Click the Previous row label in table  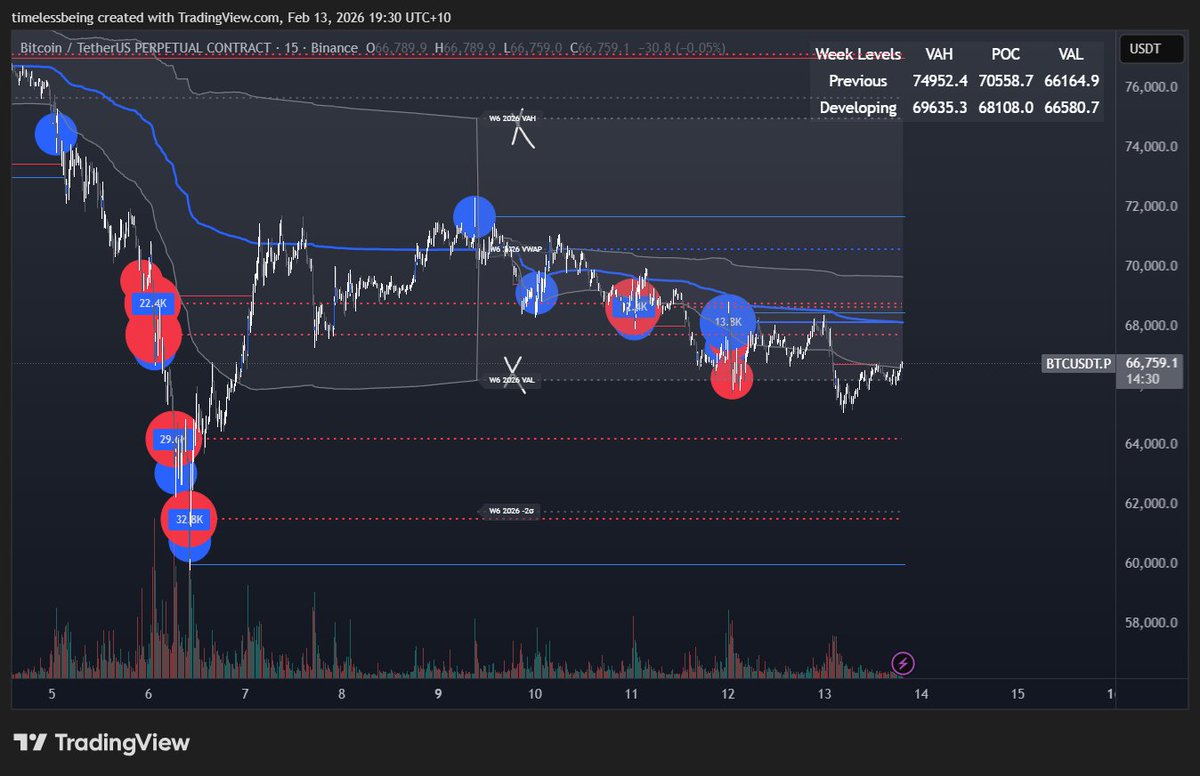click(x=858, y=81)
